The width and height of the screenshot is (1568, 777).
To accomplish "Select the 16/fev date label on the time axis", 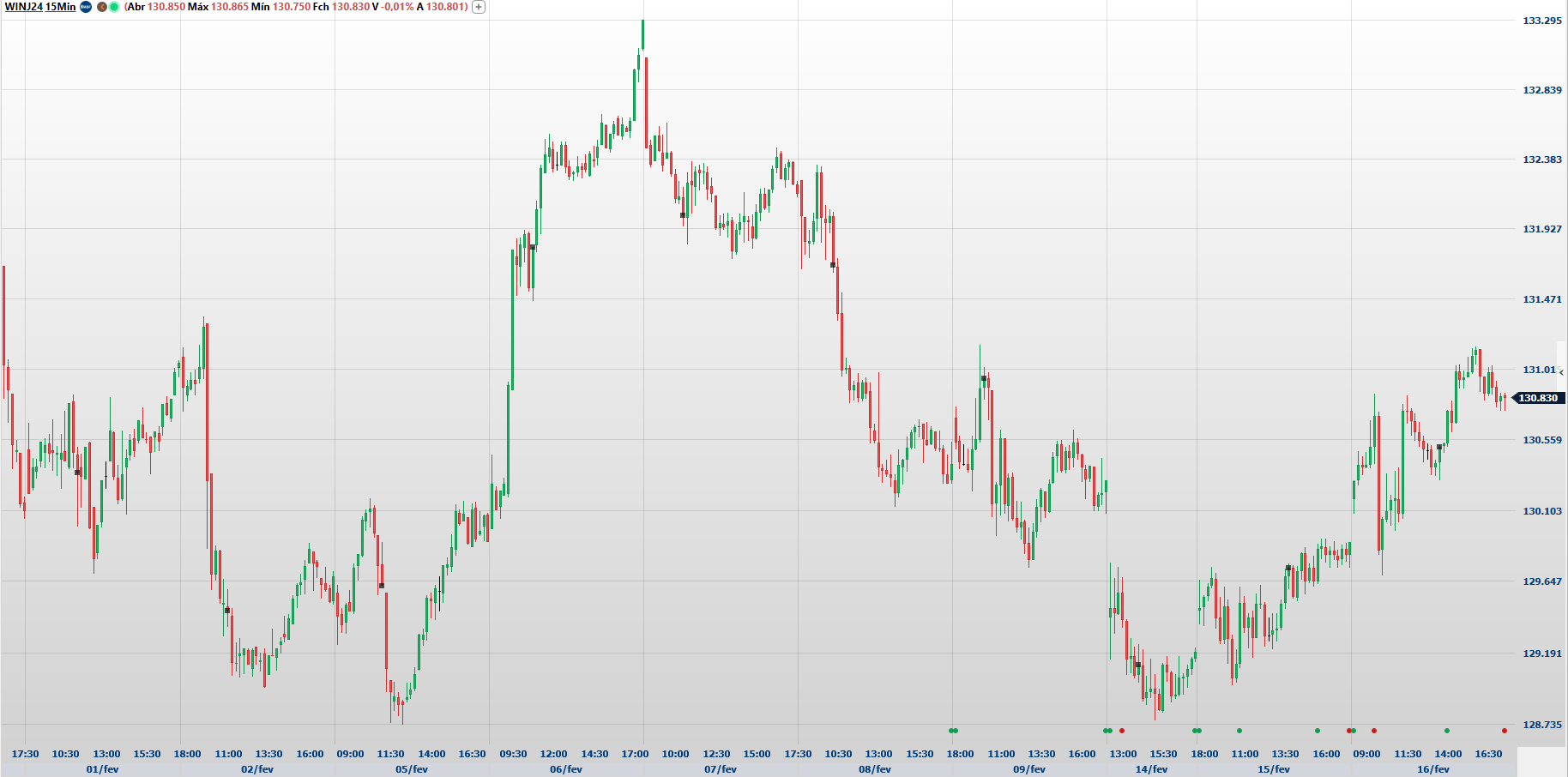I will (x=1432, y=769).
